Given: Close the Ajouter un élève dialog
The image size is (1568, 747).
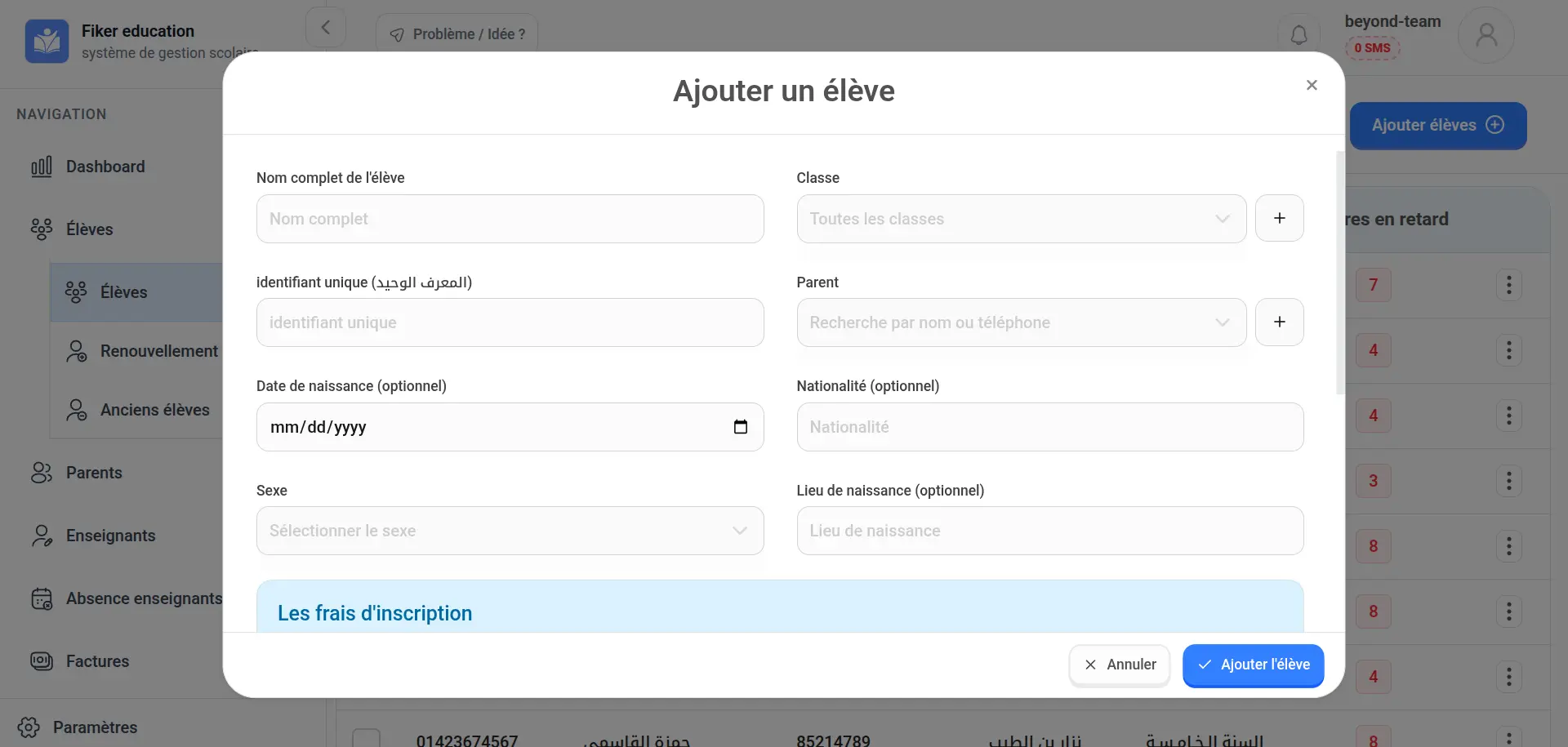Looking at the screenshot, I should 1312,85.
